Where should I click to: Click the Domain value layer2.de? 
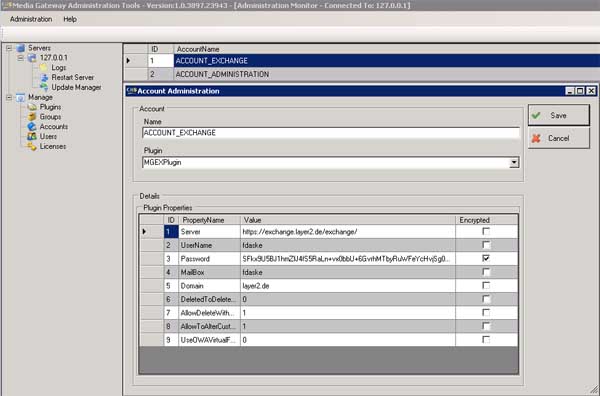348,286
